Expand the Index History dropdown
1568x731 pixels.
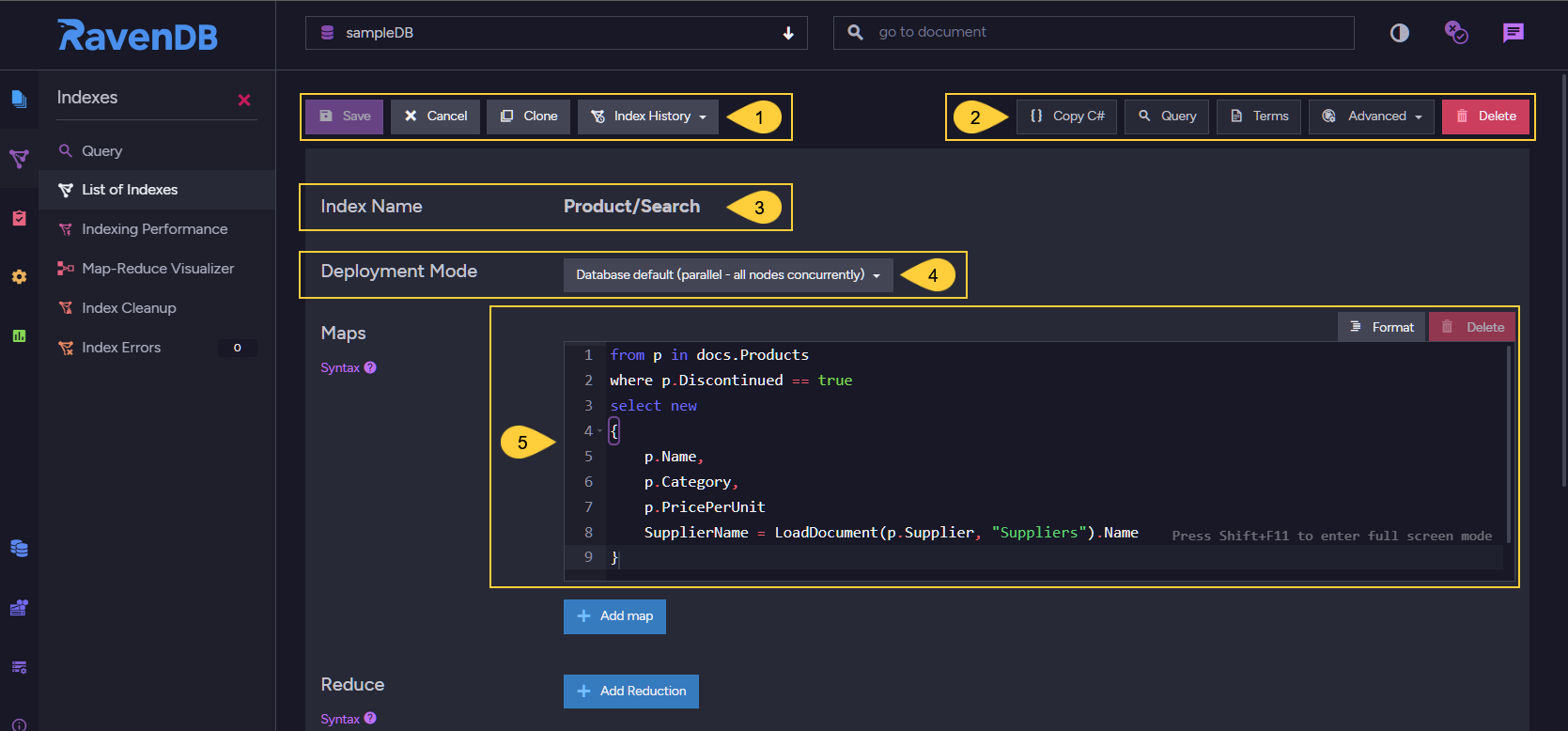[648, 117]
